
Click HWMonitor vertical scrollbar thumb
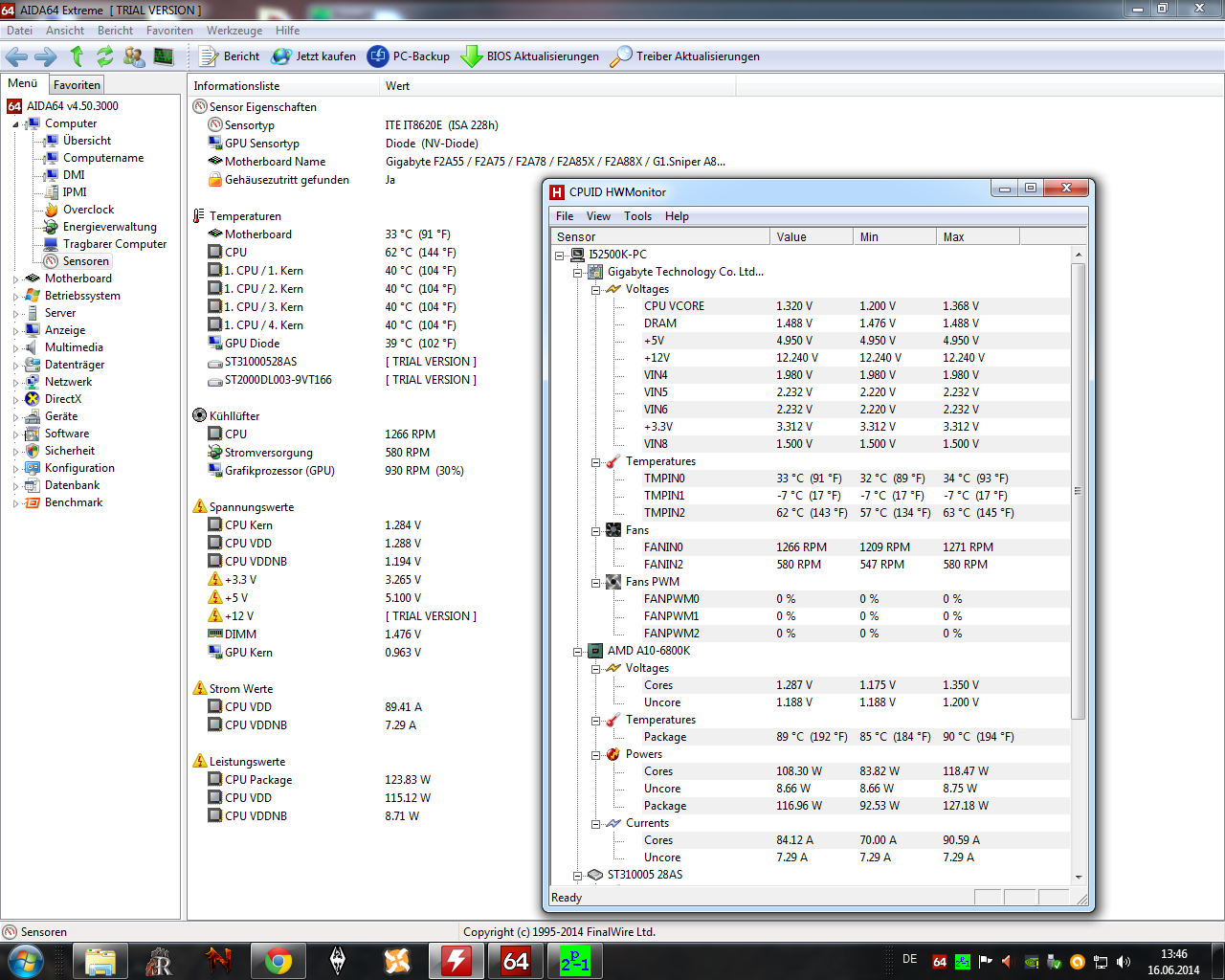[x=1079, y=490]
